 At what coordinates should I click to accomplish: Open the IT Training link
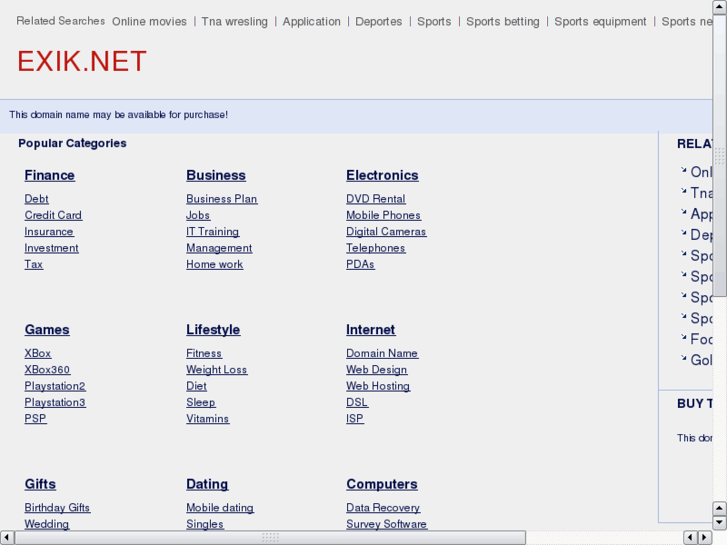coord(213,231)
